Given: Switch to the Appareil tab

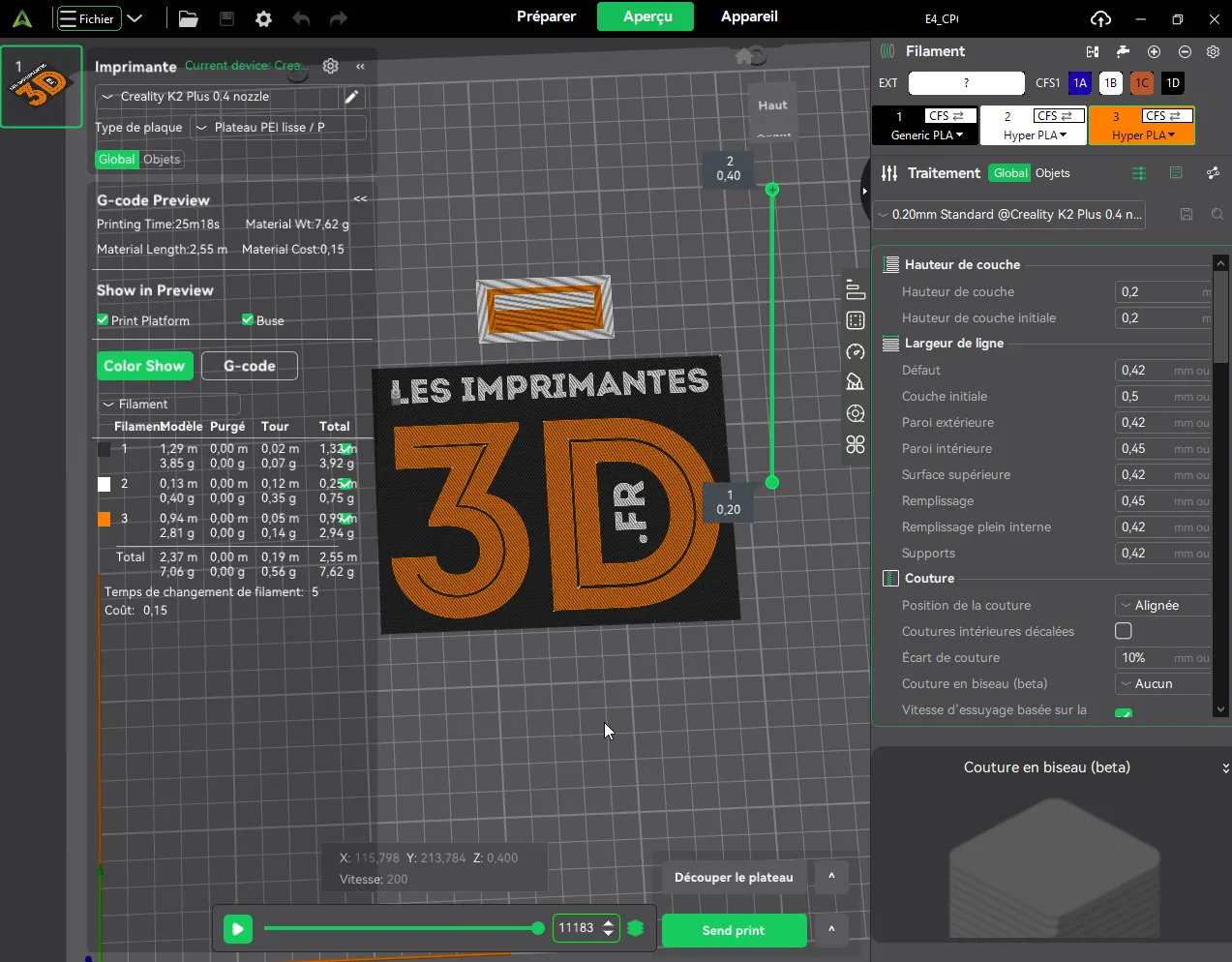Looking at the screenshot, I should [x=749, y=16].
